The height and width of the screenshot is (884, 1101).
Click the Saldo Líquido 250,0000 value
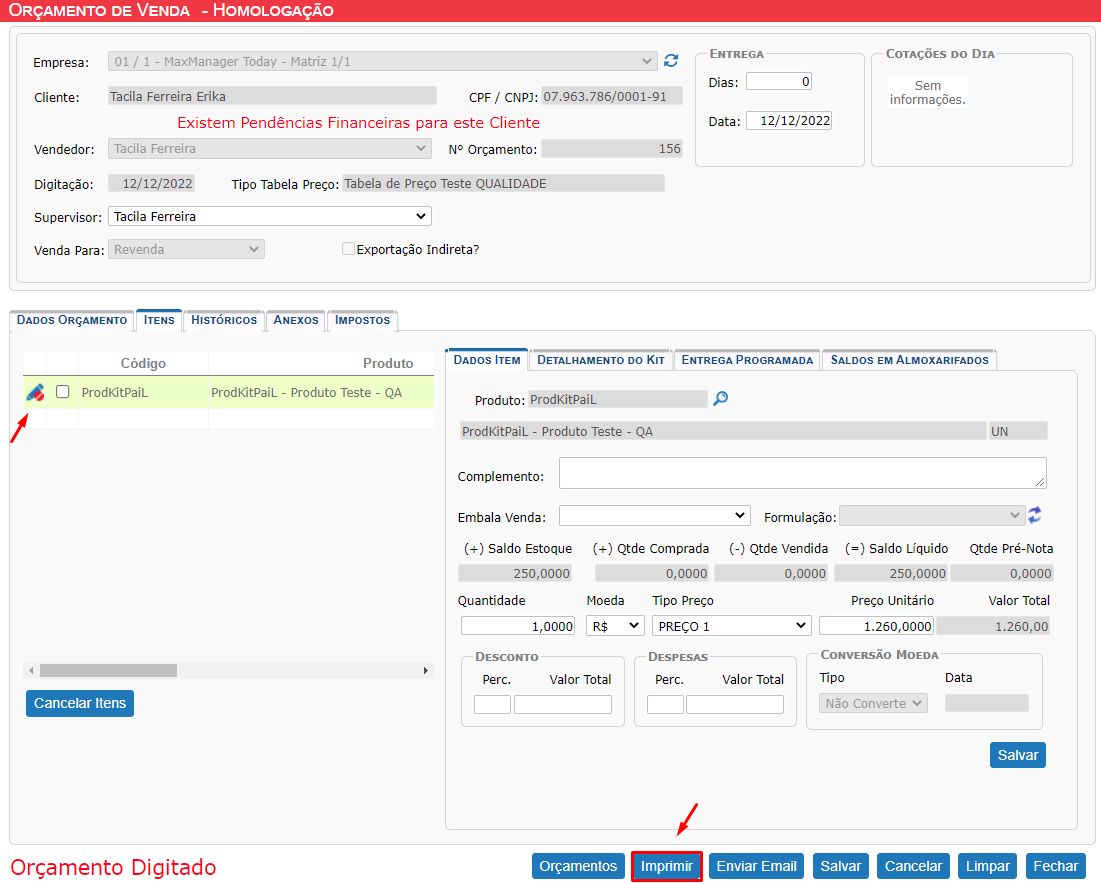[x=891, y=574]
